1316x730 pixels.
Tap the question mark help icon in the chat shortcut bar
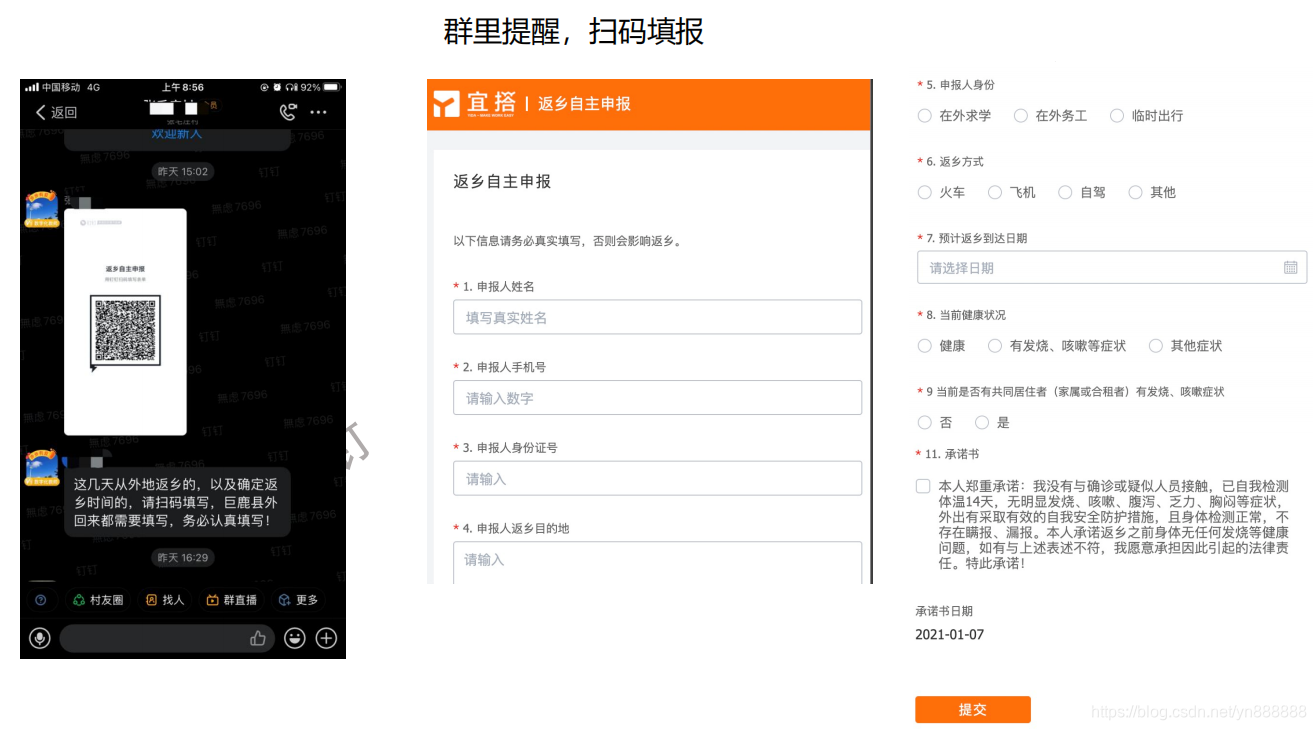40,600
